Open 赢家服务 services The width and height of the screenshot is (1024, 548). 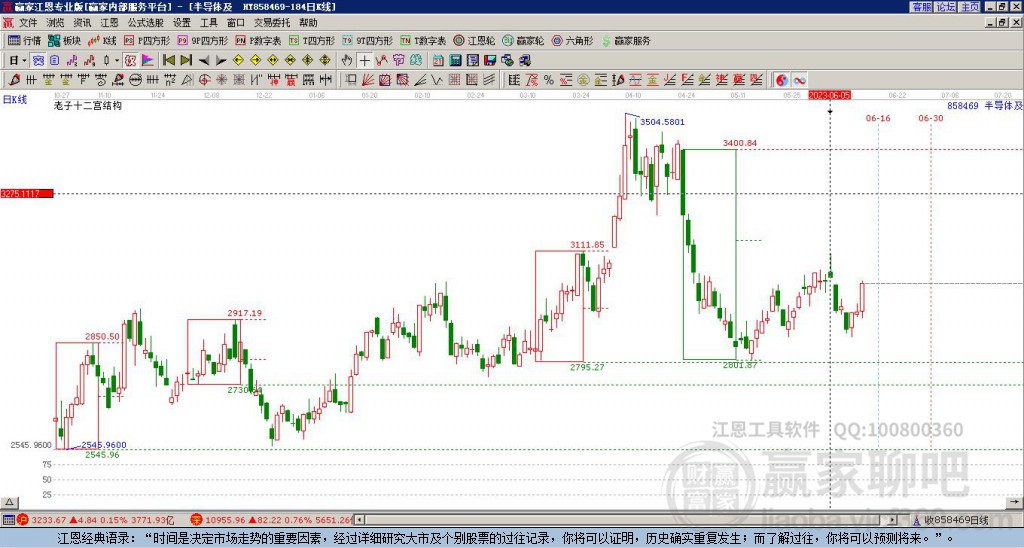point(626,40)
